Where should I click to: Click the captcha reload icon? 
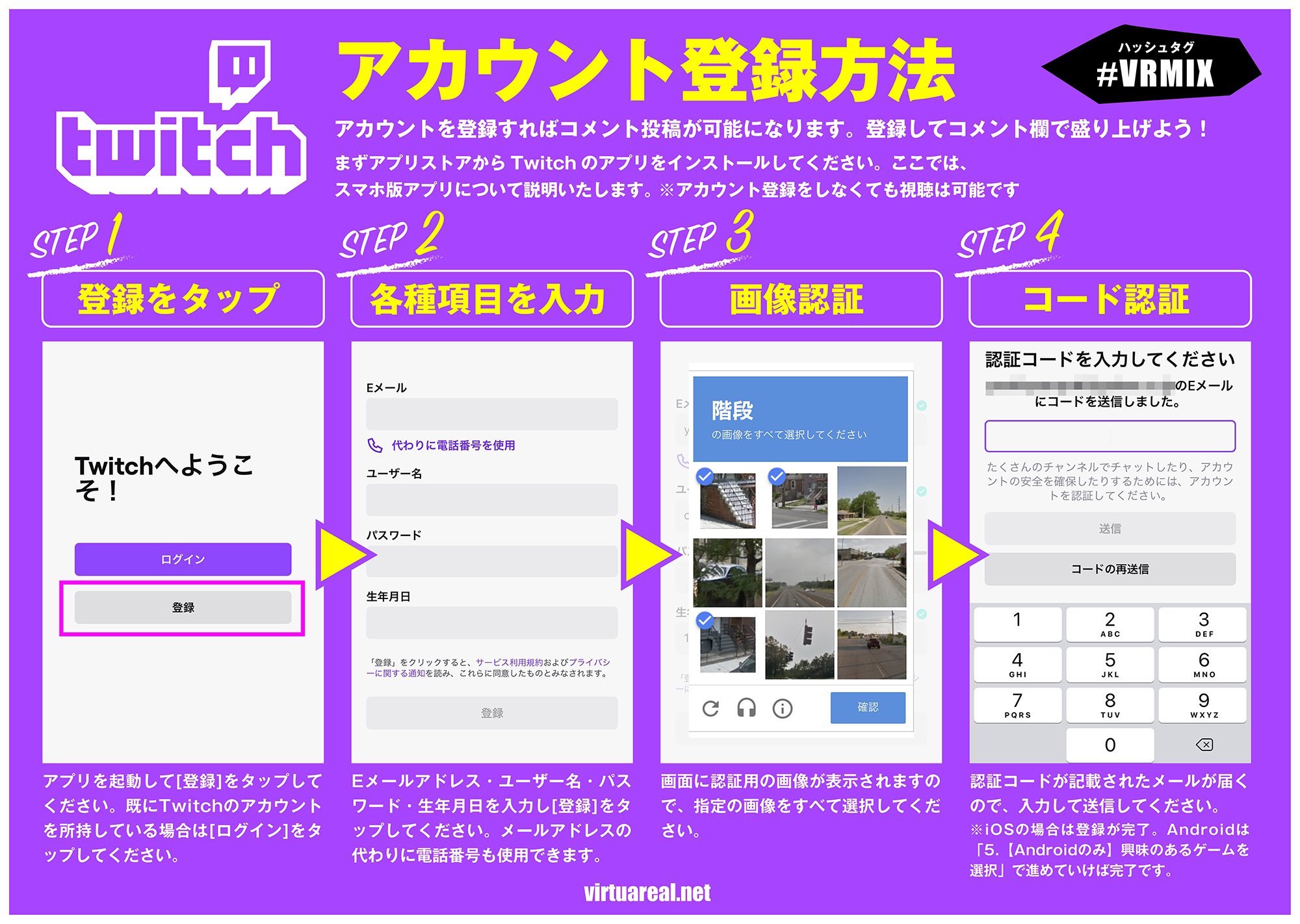pyautogui.click(x=710, y=708)
